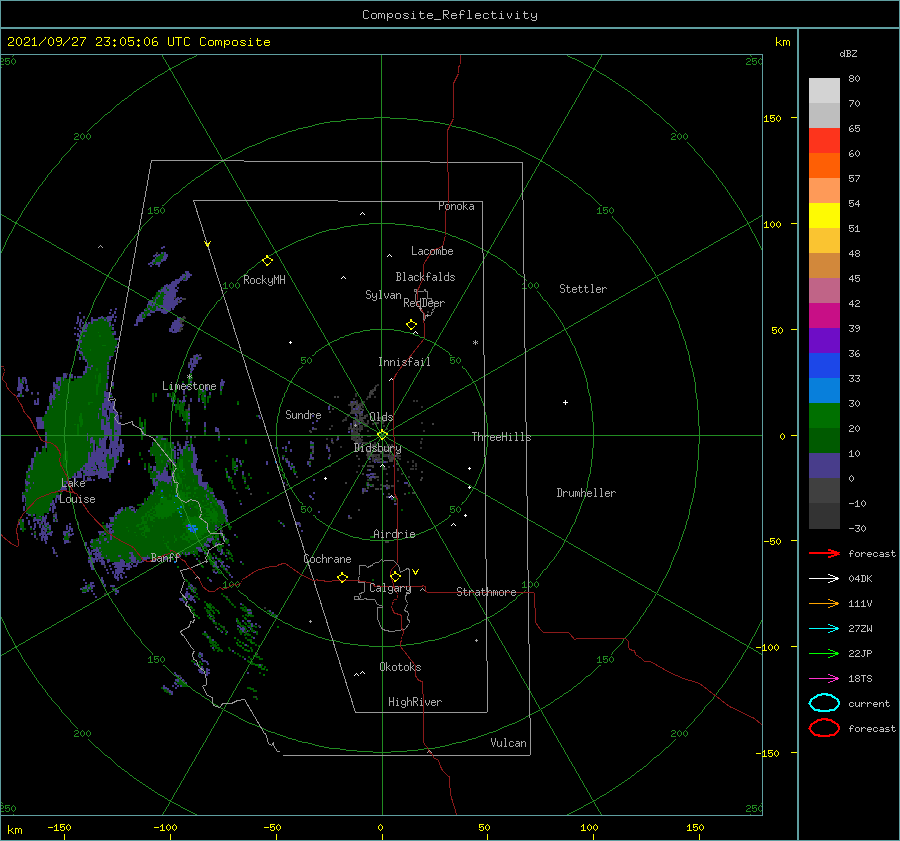This screenshot has width=900, height=841.
Task: Click the HighRiver label
Action: (415, 702)
